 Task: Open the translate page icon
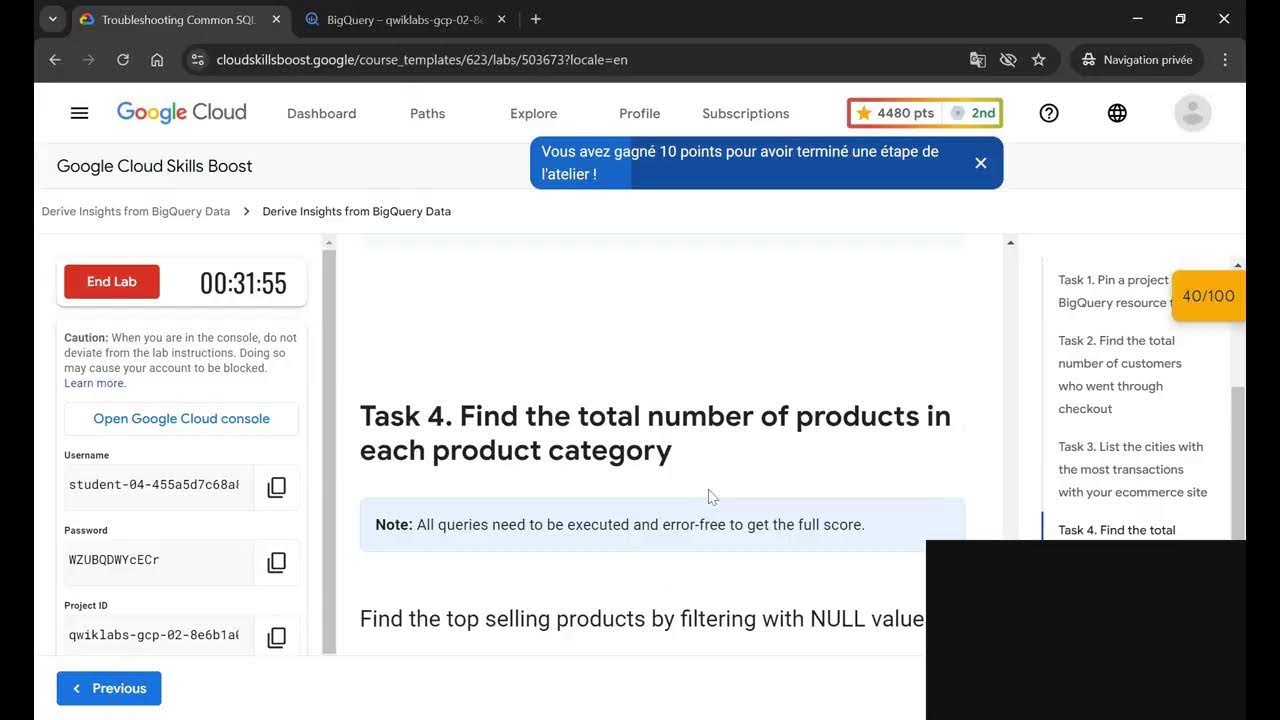click(978, 60)
